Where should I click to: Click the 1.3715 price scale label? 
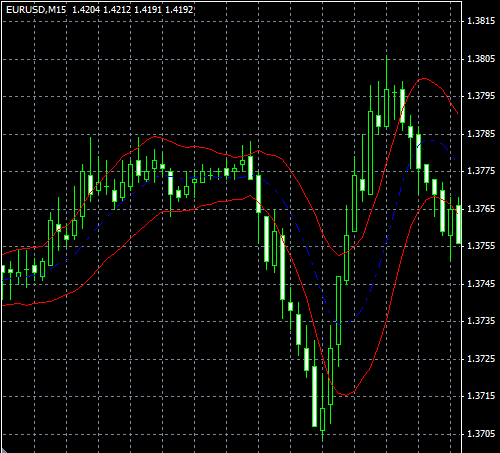[x=481, y=396]
